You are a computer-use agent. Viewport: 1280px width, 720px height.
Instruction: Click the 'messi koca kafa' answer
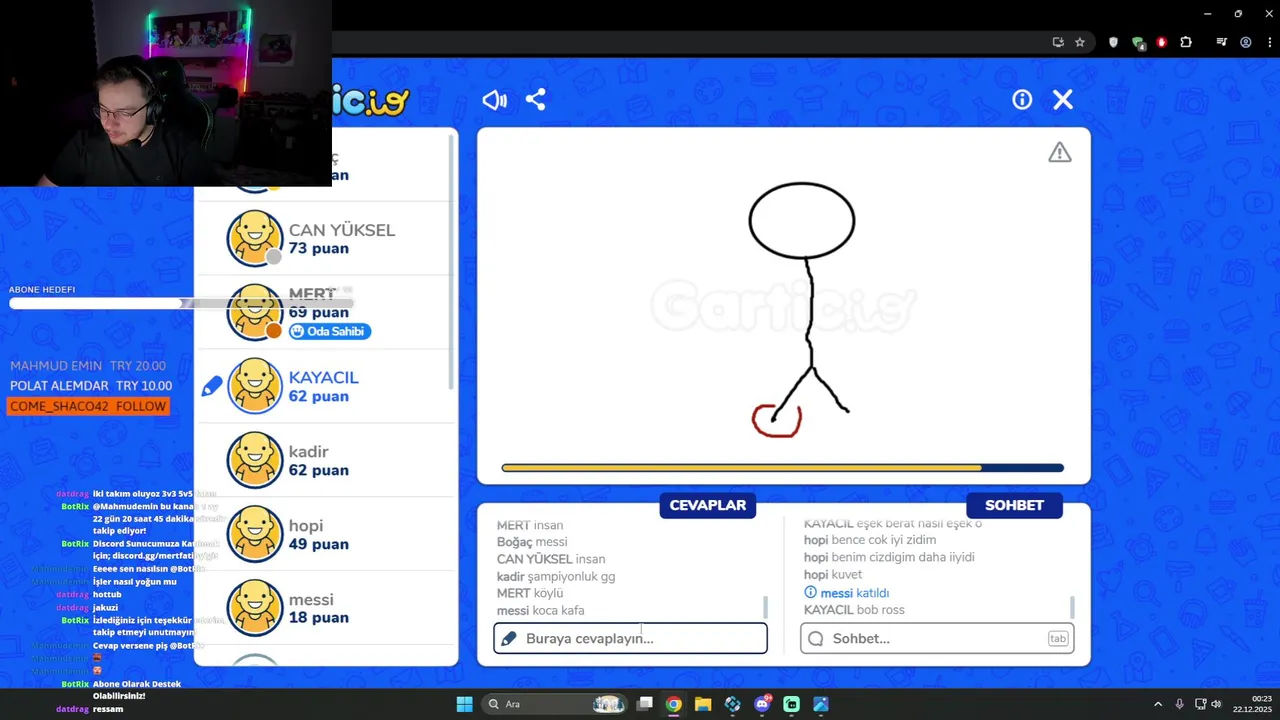(540, 610)
